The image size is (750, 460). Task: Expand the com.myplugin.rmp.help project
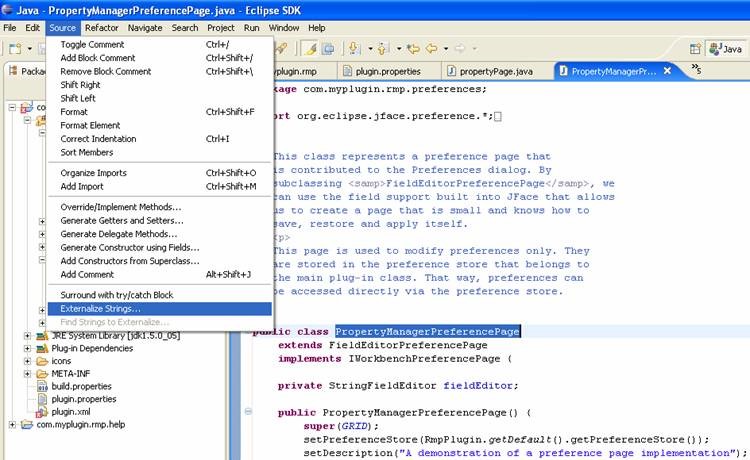click(x=12, y=425)
